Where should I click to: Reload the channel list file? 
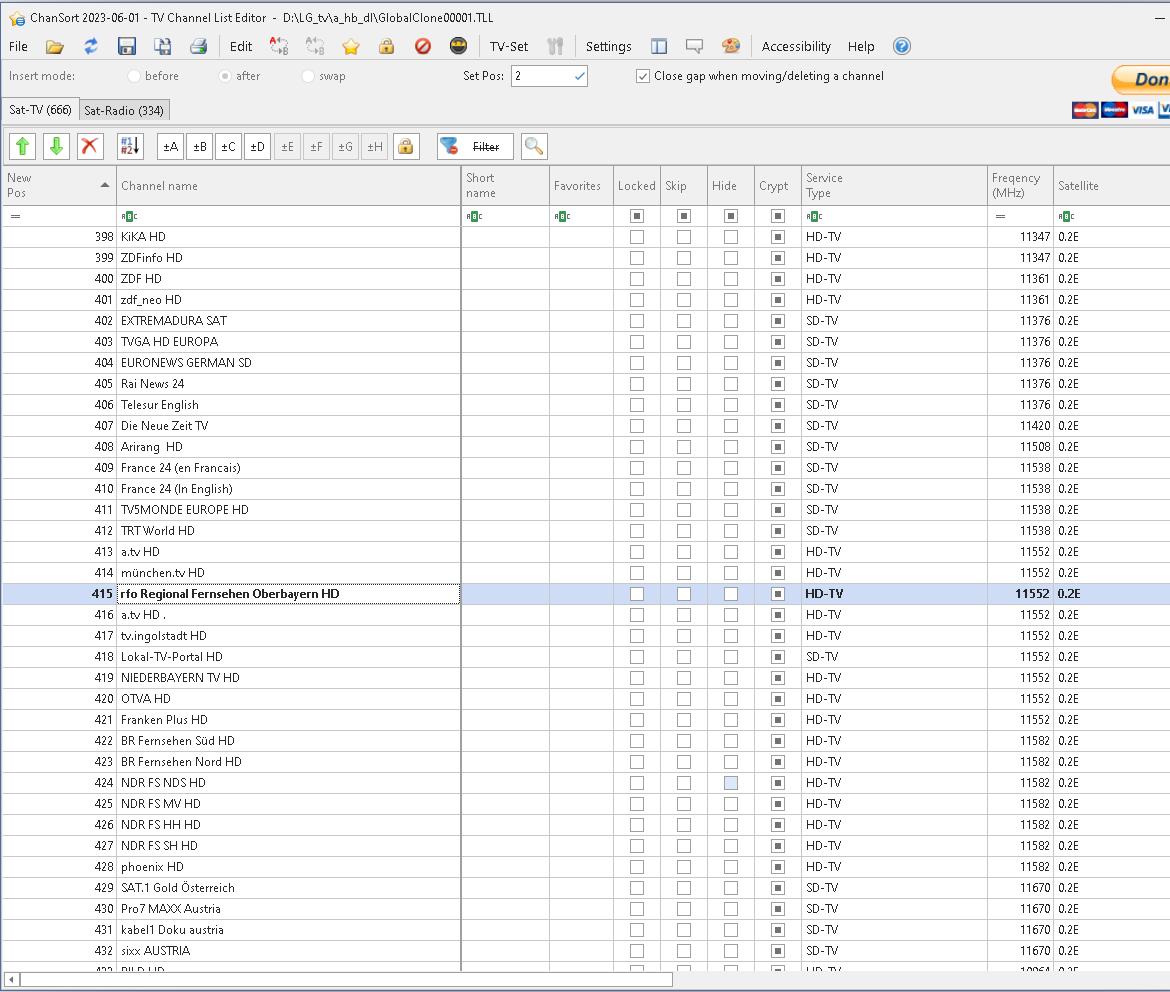(x=90, y=46)
